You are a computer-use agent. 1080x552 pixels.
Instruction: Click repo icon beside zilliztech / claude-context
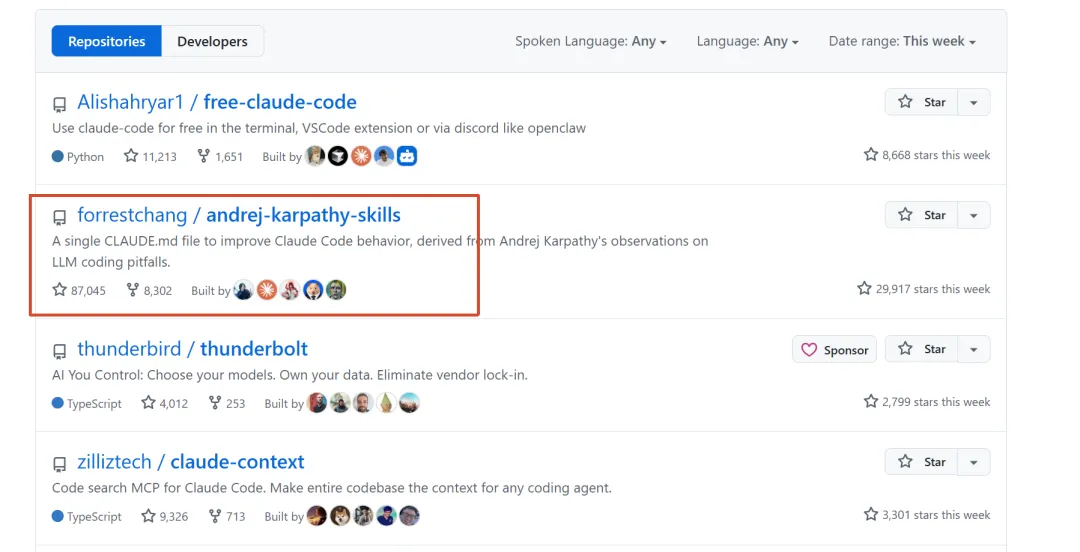point(59,464)
